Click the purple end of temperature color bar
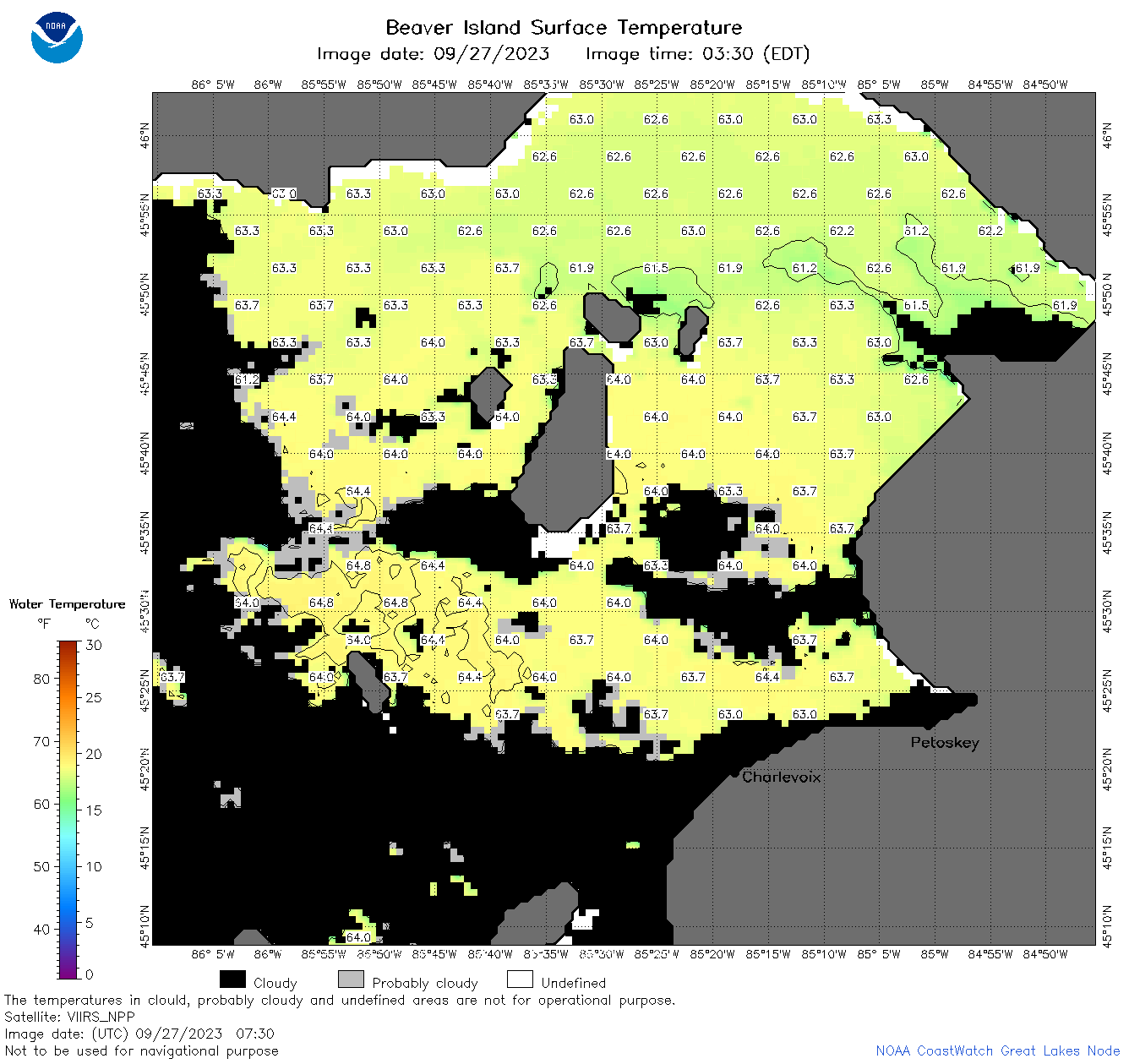 tap(68, 970)
